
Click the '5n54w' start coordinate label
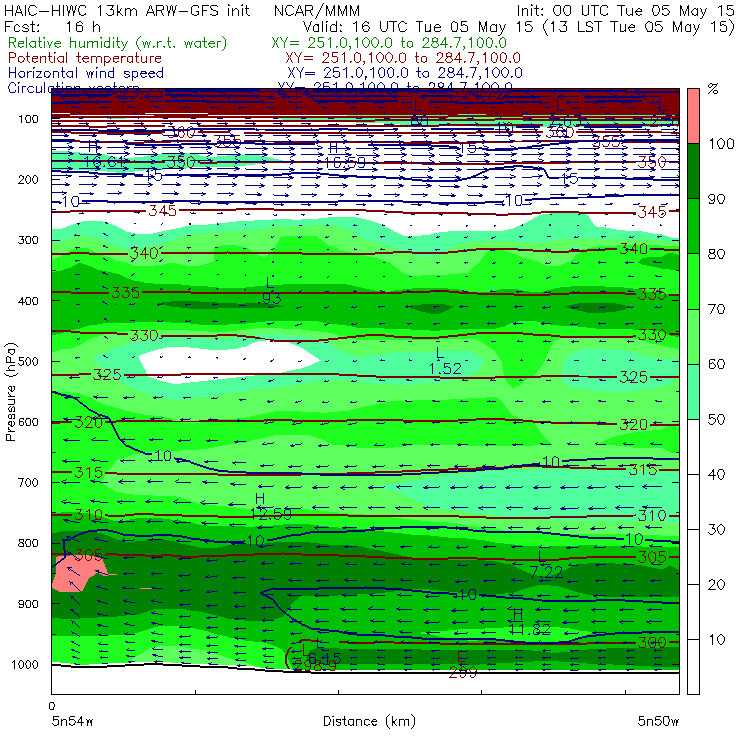pos(73,721)
